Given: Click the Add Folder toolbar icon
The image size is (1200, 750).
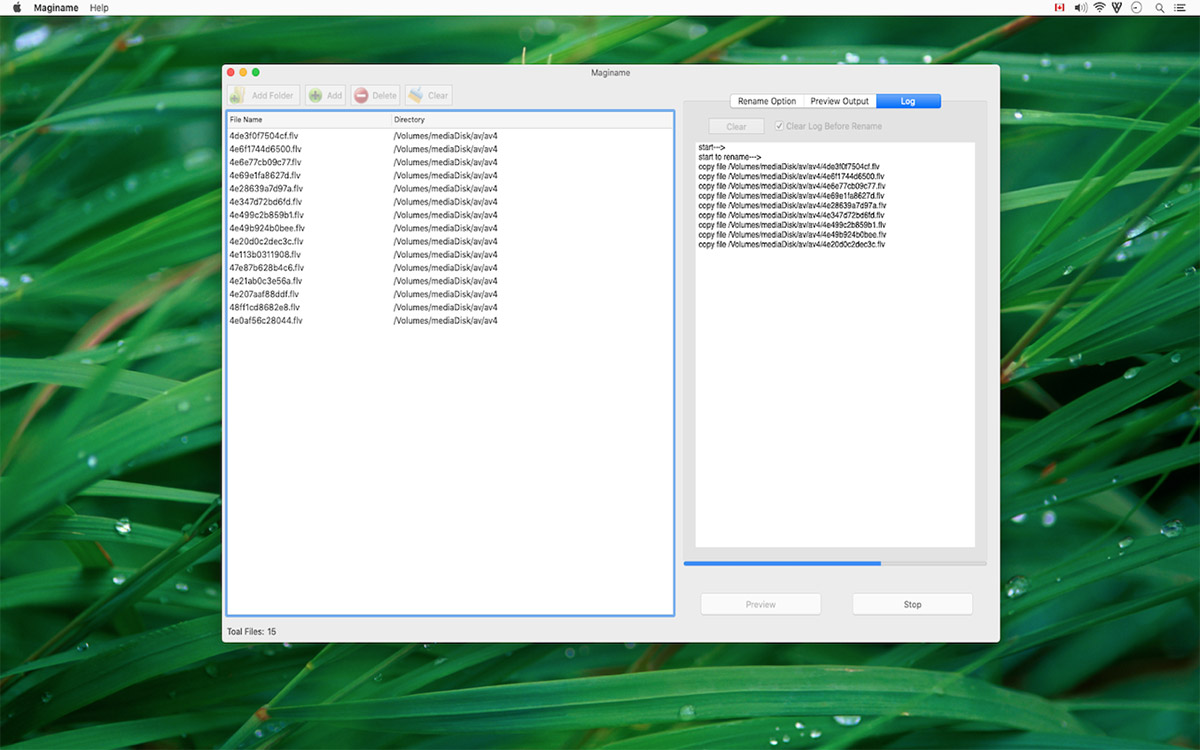Looking at the screenshot, I should [x=237, y=96].
